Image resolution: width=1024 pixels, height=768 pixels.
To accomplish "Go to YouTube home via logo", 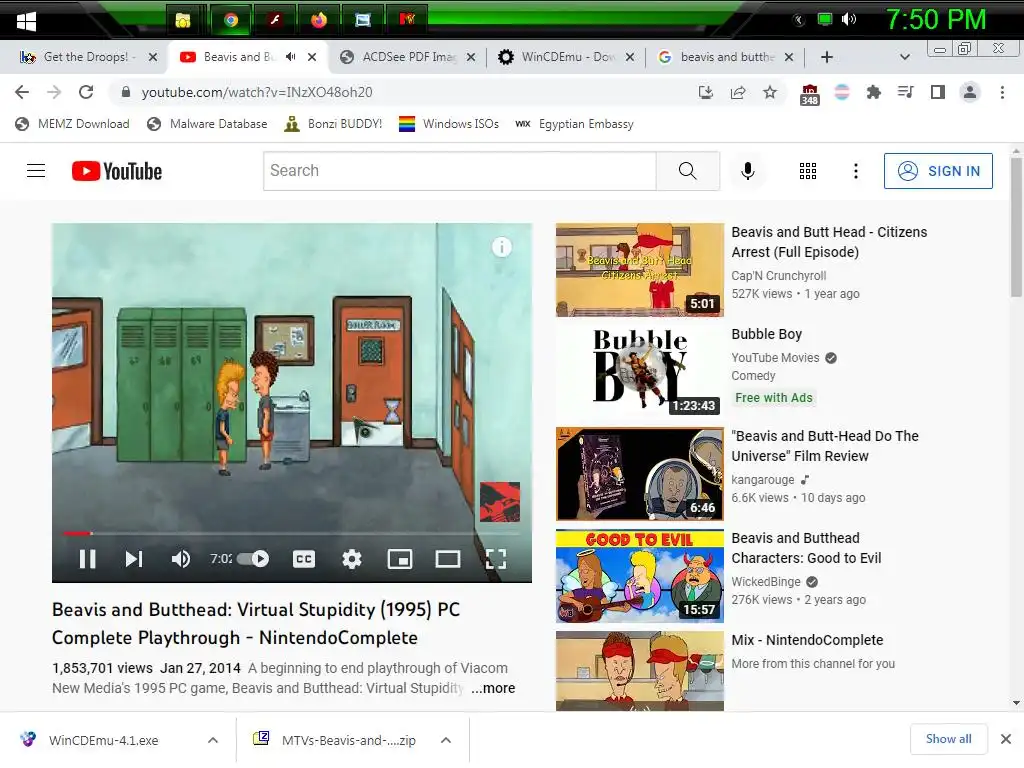I will click(117, 171).
